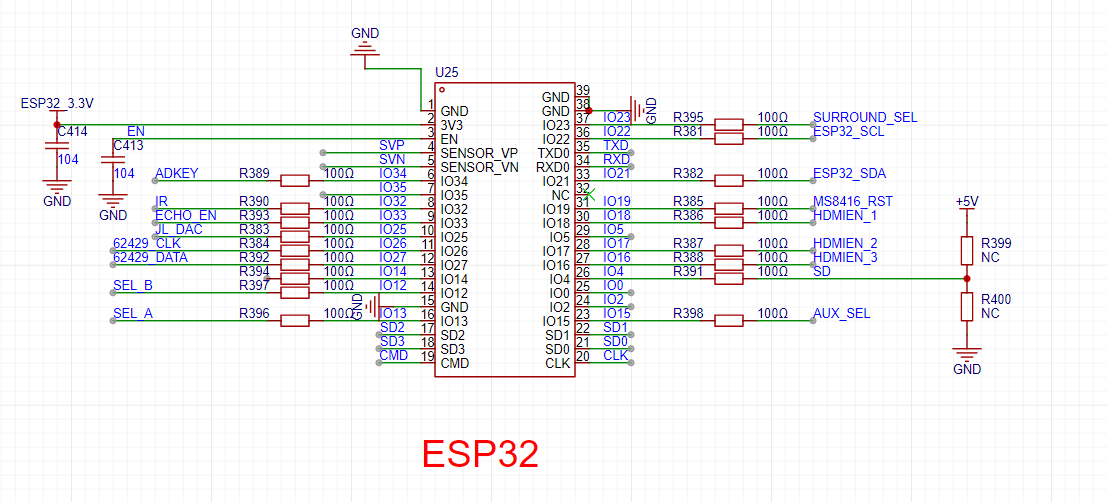Image resolution: width=1107 pixels, height=502 pixels.
Task: Select resistor R399's symbol below +5V
Action: [967, 251]
